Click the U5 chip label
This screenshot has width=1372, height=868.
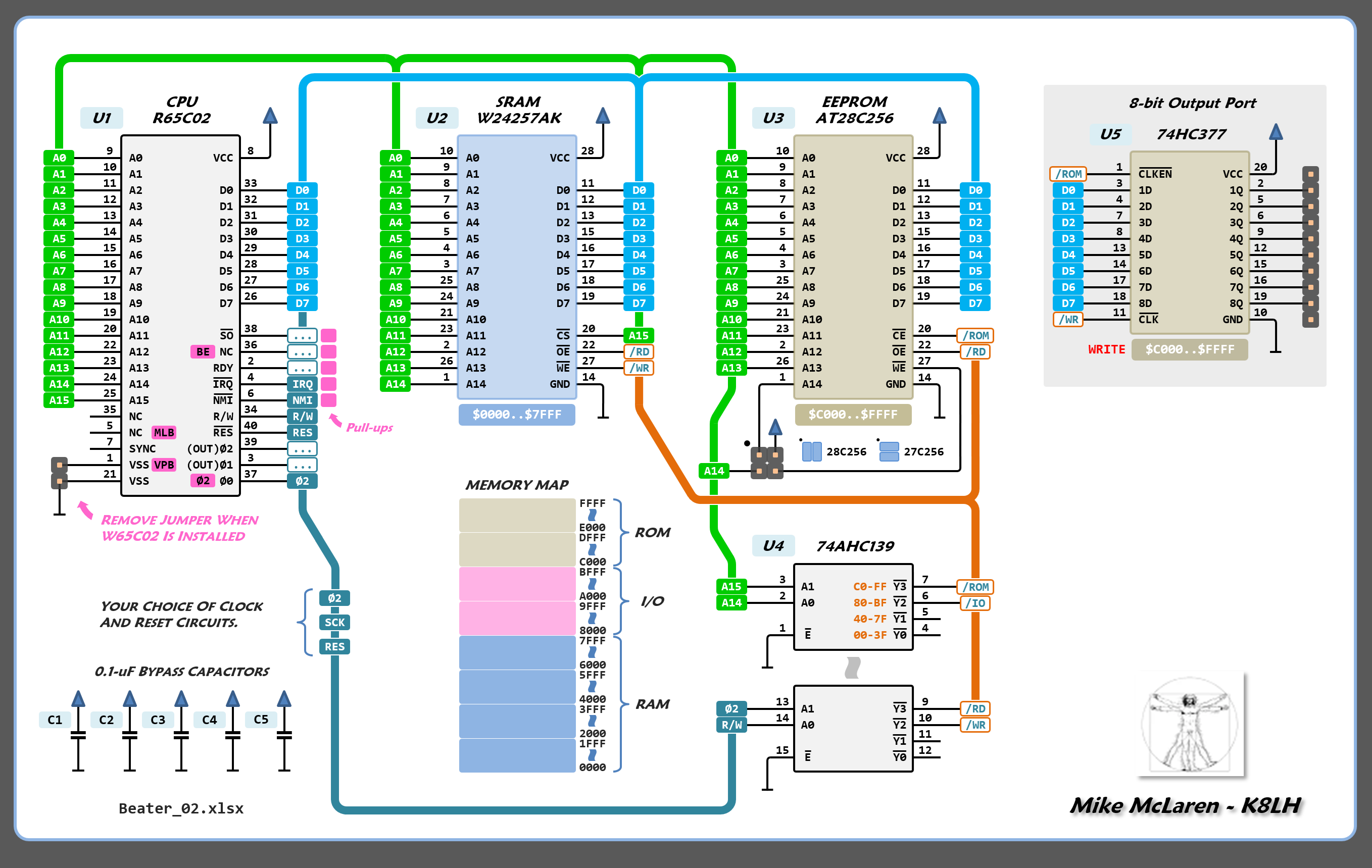click(1110, 134)
